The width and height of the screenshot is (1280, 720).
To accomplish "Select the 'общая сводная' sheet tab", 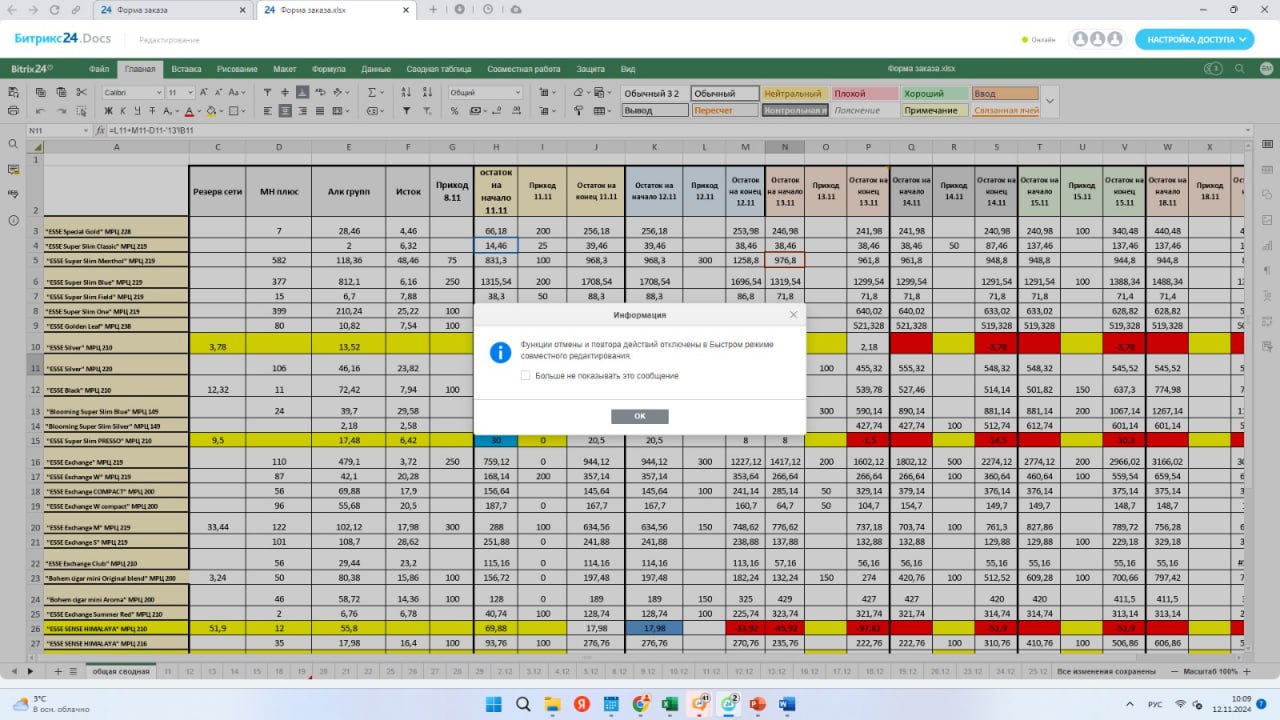I will (121, 671).
